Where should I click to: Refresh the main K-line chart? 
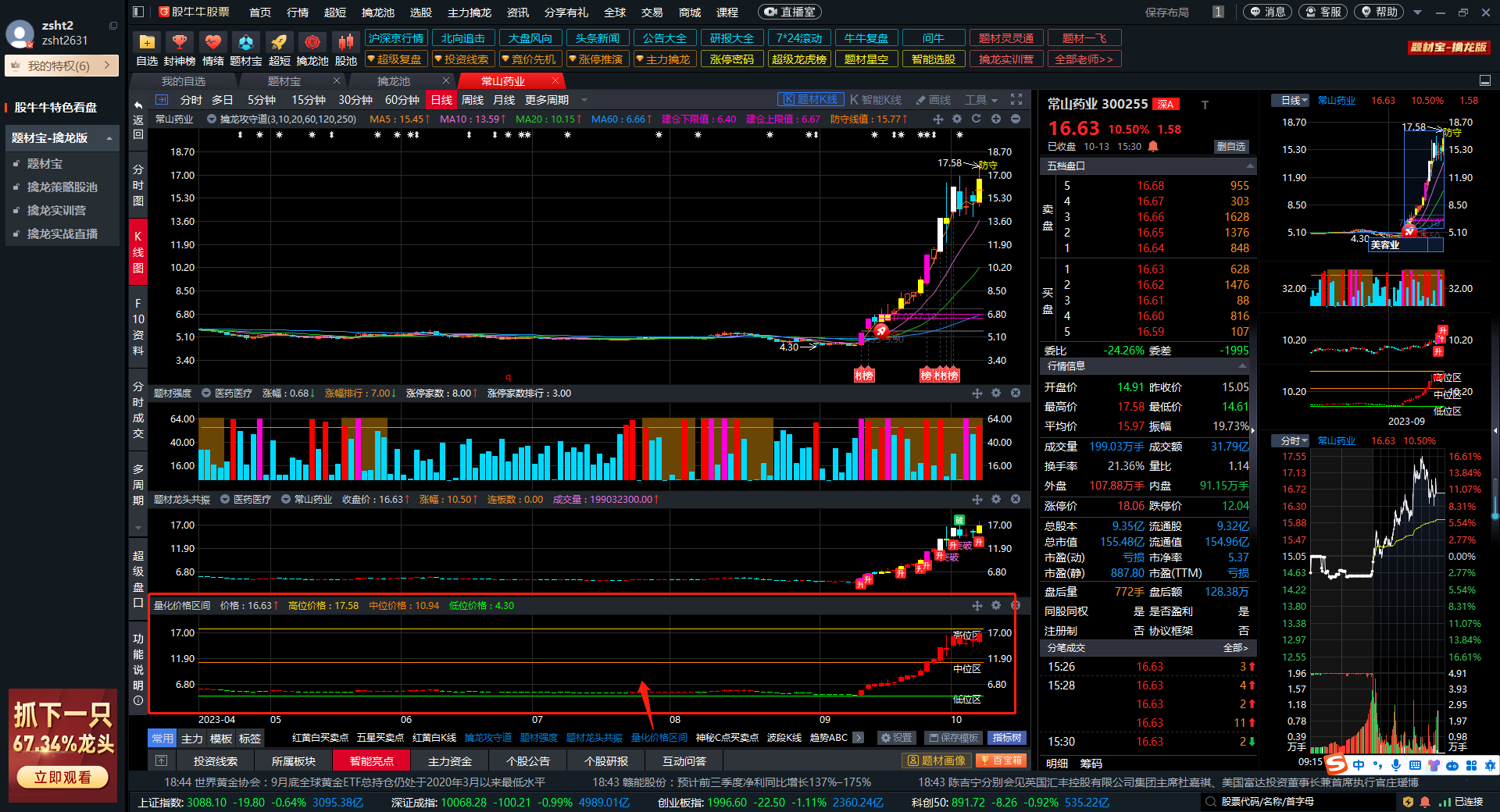click(976, 119)
